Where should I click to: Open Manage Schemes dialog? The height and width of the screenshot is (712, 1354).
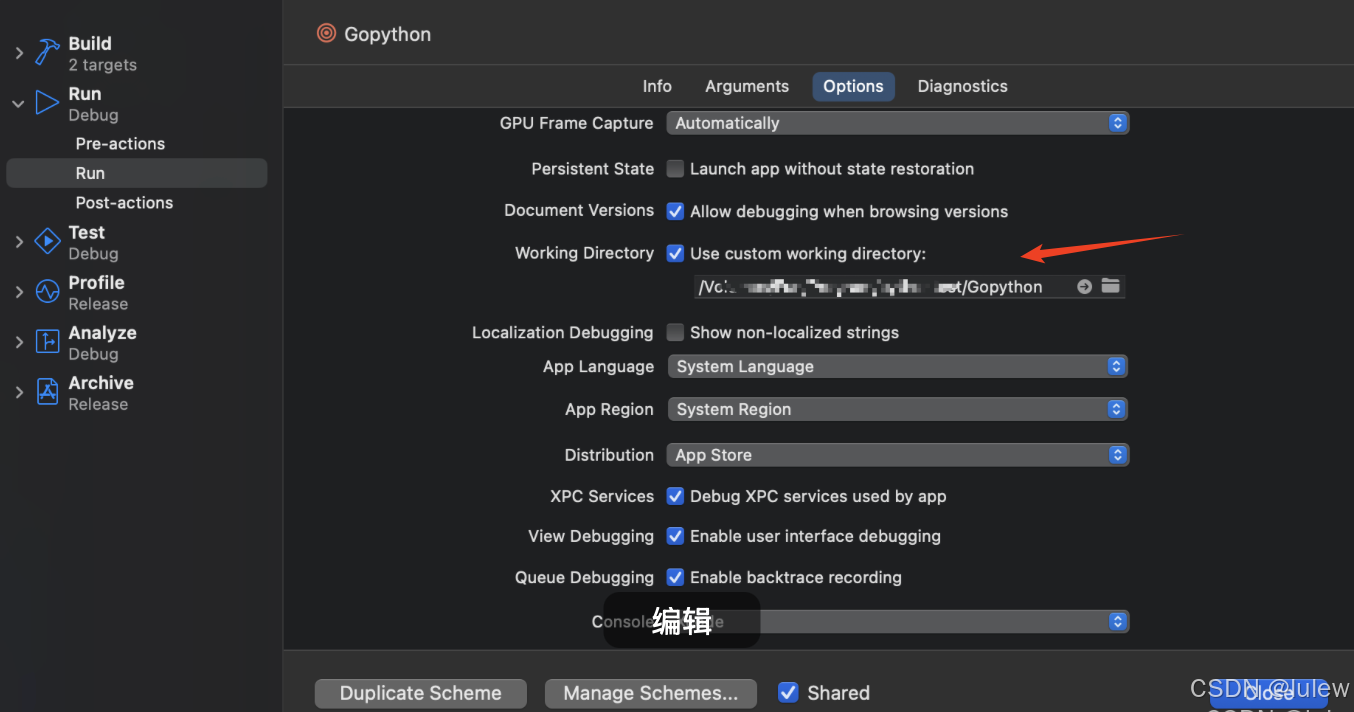point(650,692)
